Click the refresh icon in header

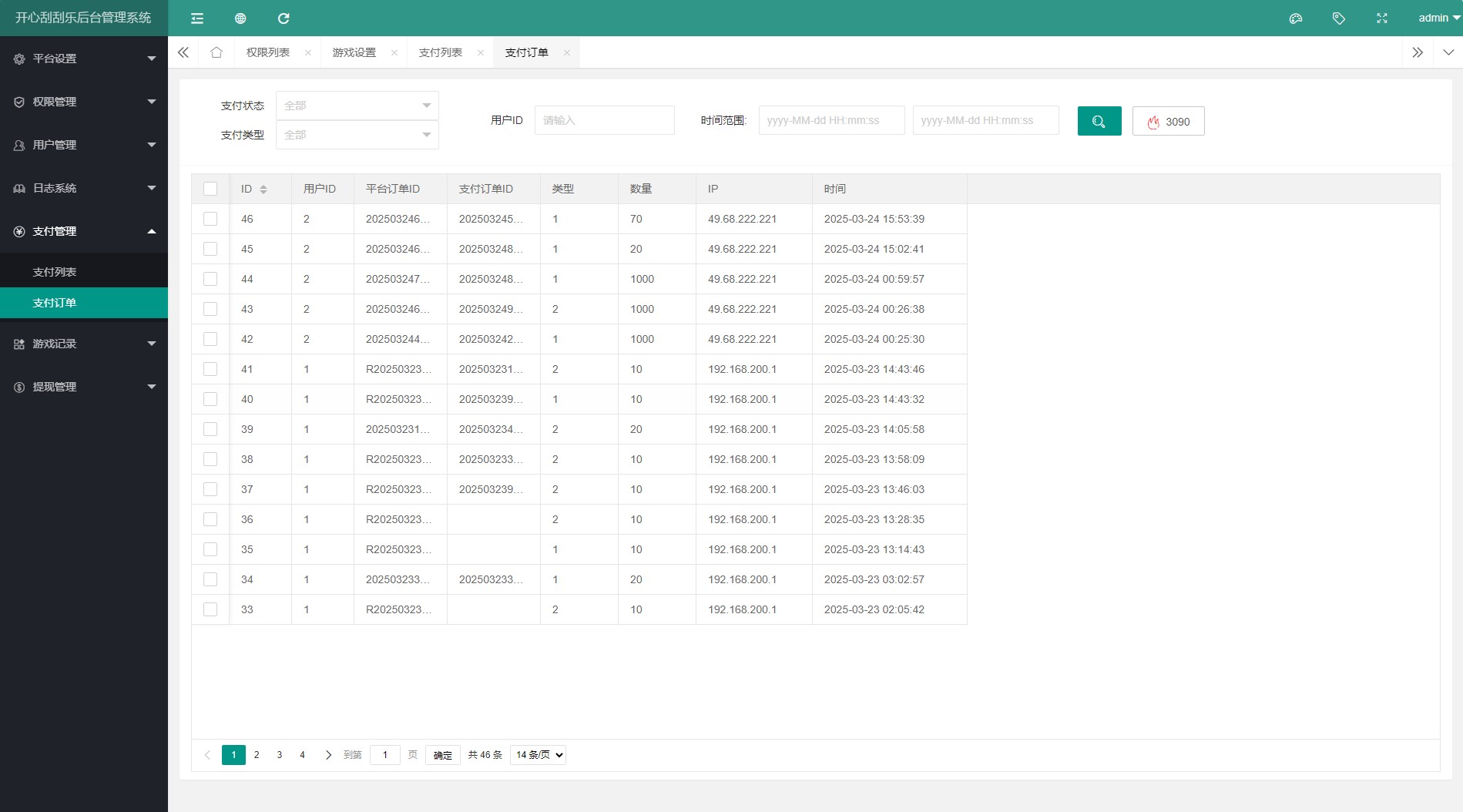click(284, 18)
